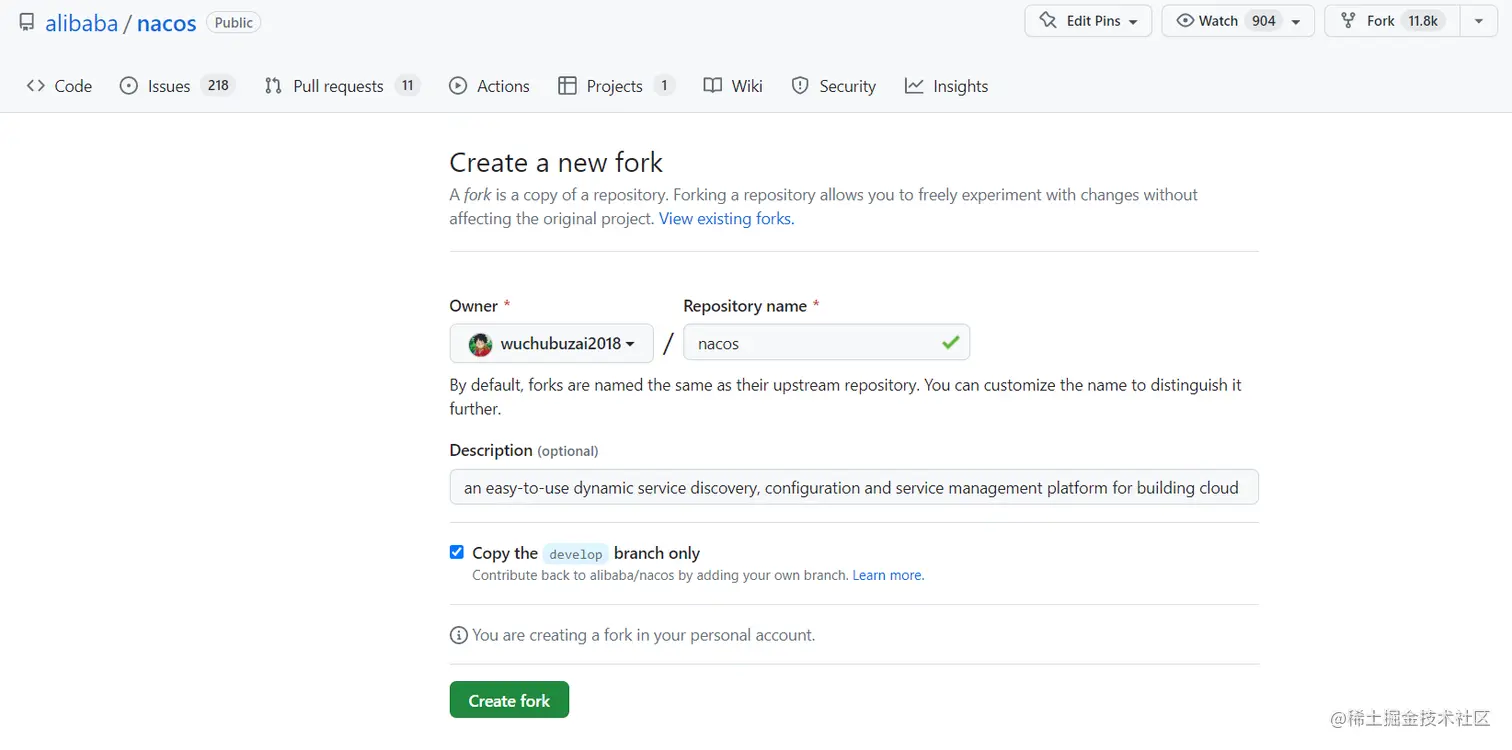Click the Repository name input field
1512x750 pixels.
826,343
